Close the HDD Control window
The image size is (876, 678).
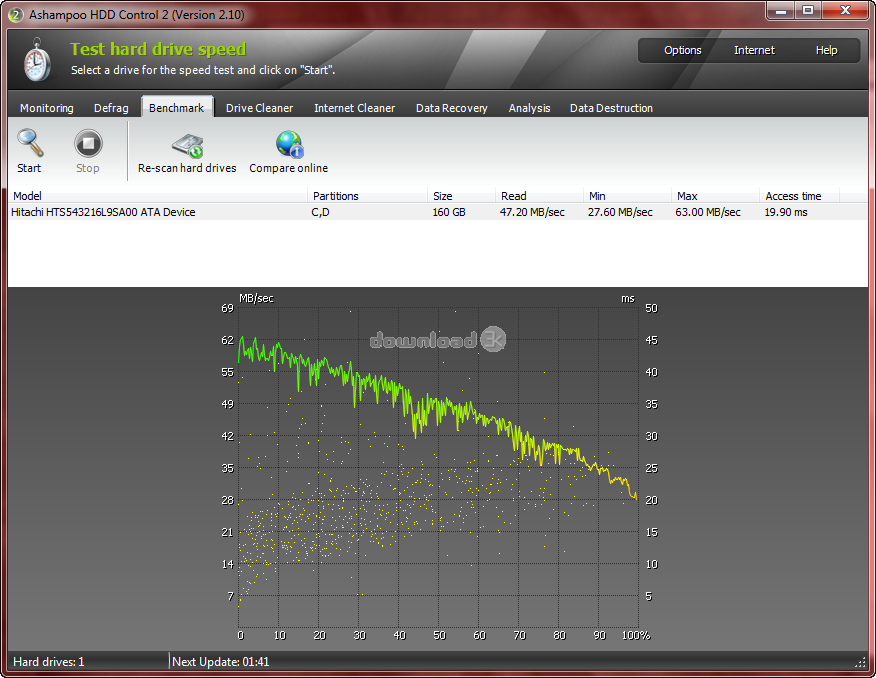(845, 11)
